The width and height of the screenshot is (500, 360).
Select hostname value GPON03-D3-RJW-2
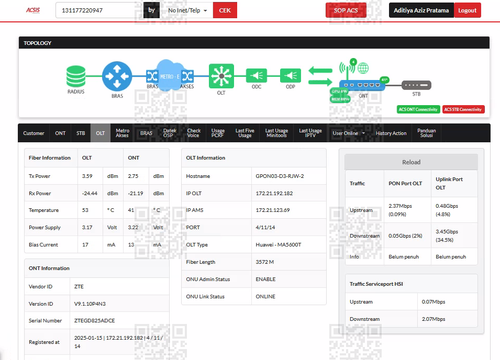[280, 176]
